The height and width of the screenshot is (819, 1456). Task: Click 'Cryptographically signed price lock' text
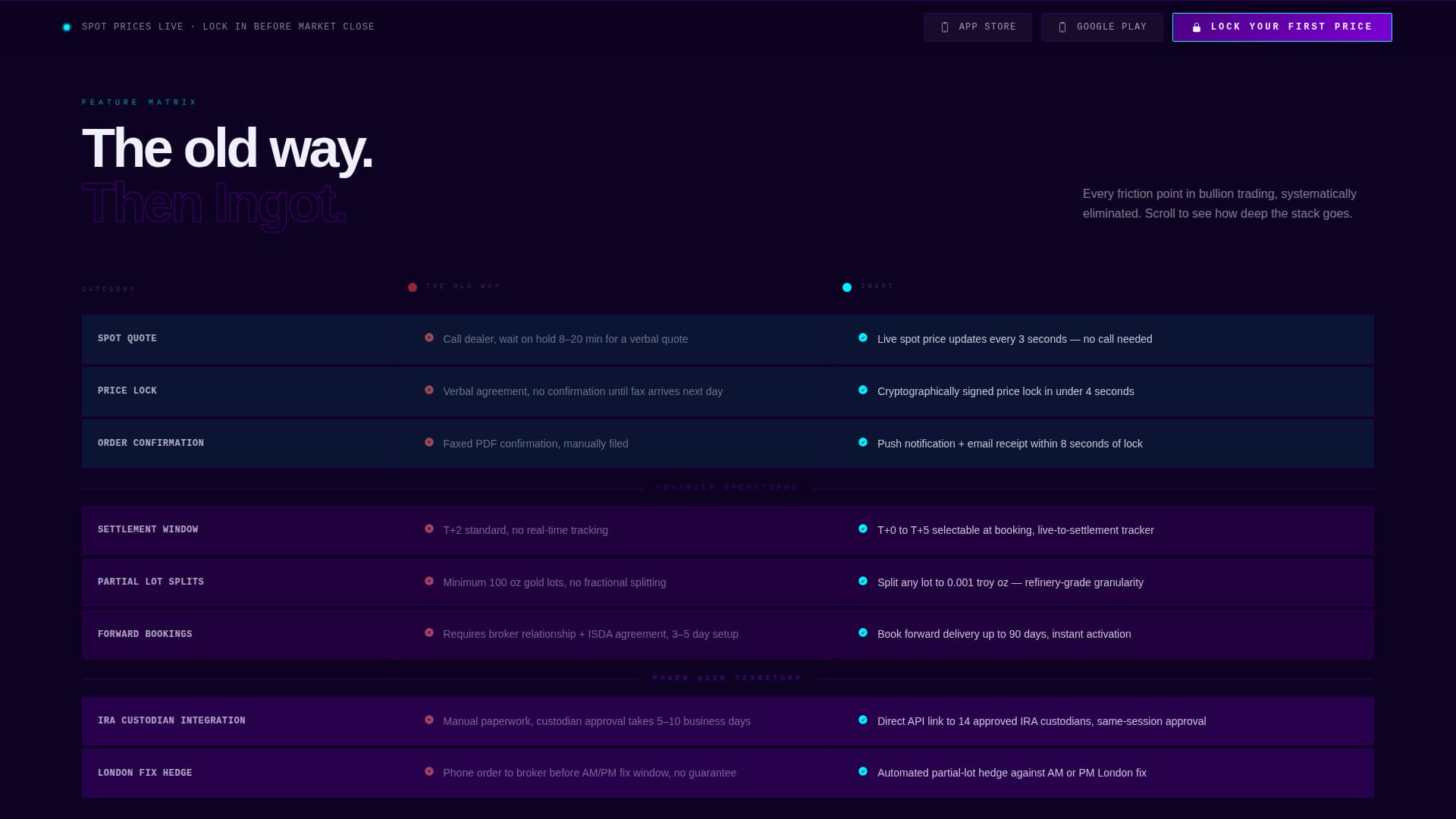point(1006,391)
